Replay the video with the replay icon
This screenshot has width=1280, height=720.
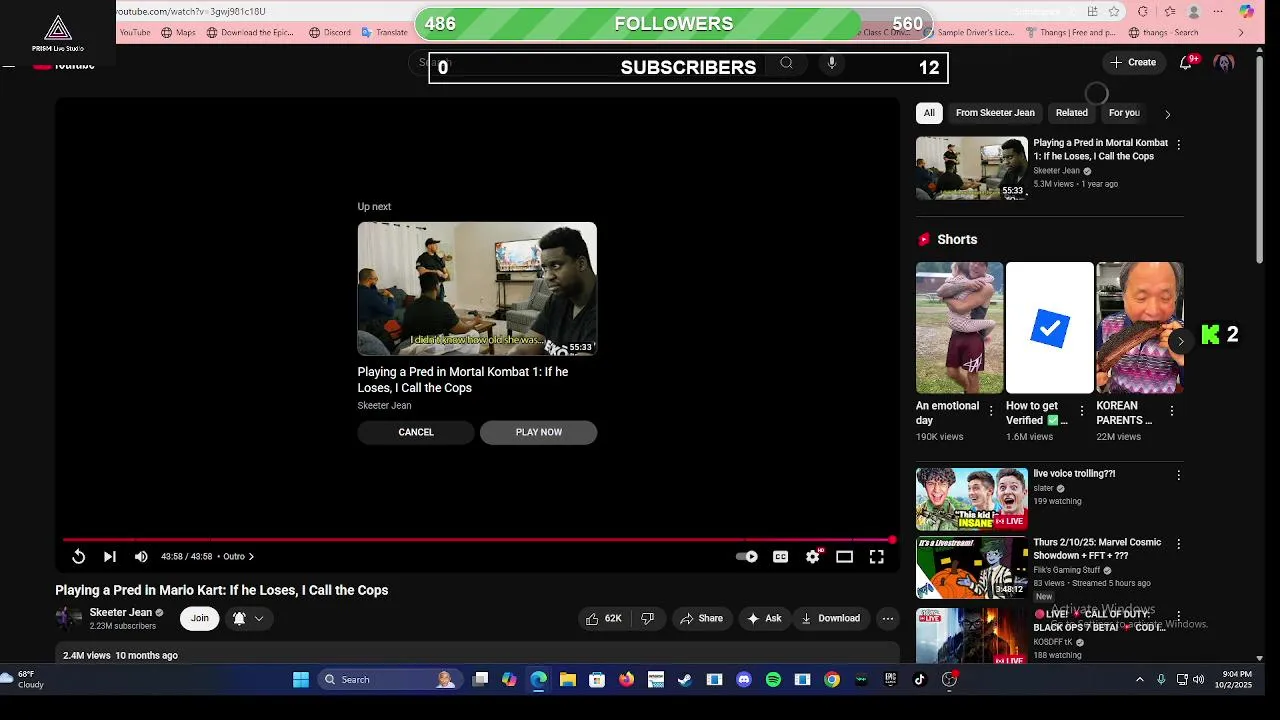click(78, 557)
